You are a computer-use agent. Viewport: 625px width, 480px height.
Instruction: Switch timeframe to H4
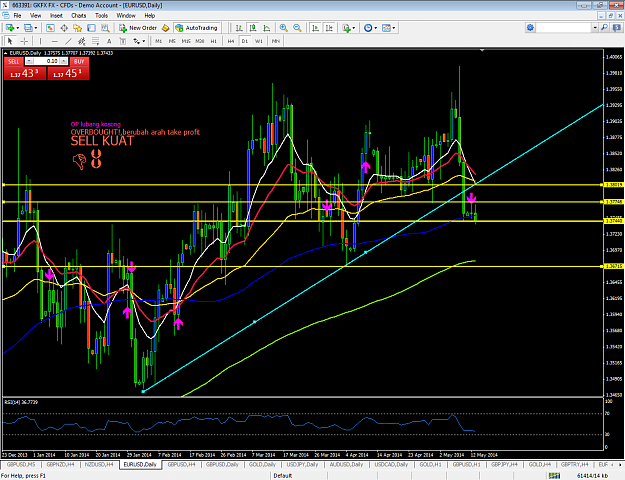(x=230, y=41)
